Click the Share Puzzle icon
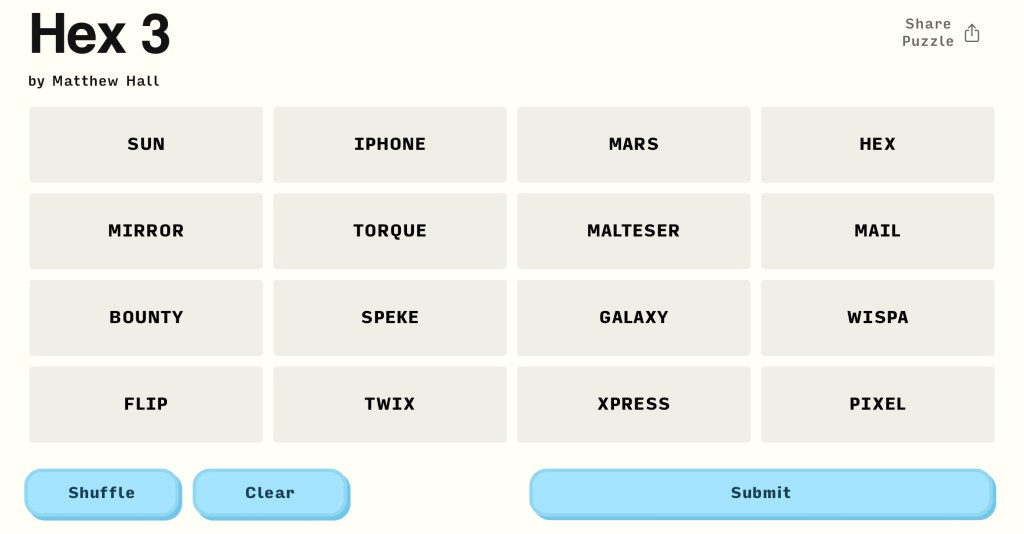1024x534 pixels. [971, 33]
